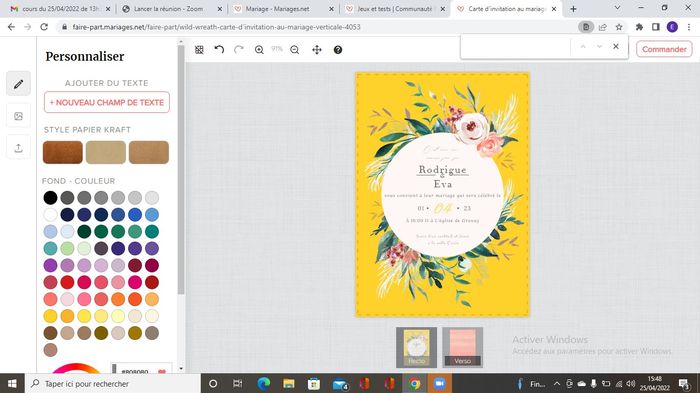Select the Eva name text on card
The image size is (700, 393).
[x=443, y=184]
